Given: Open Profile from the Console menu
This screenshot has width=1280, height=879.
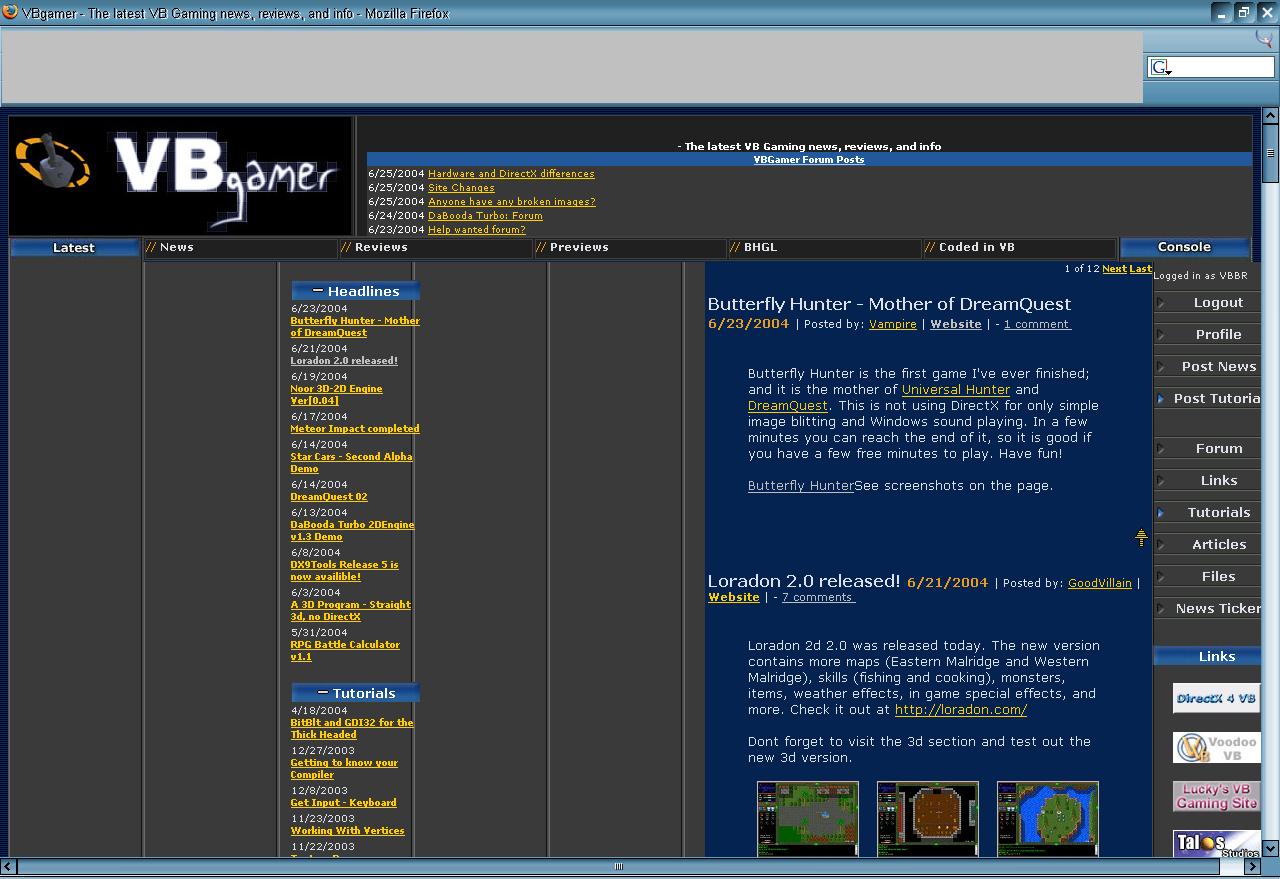Looking at the screenshot, I should click(x=1218, y=335).
